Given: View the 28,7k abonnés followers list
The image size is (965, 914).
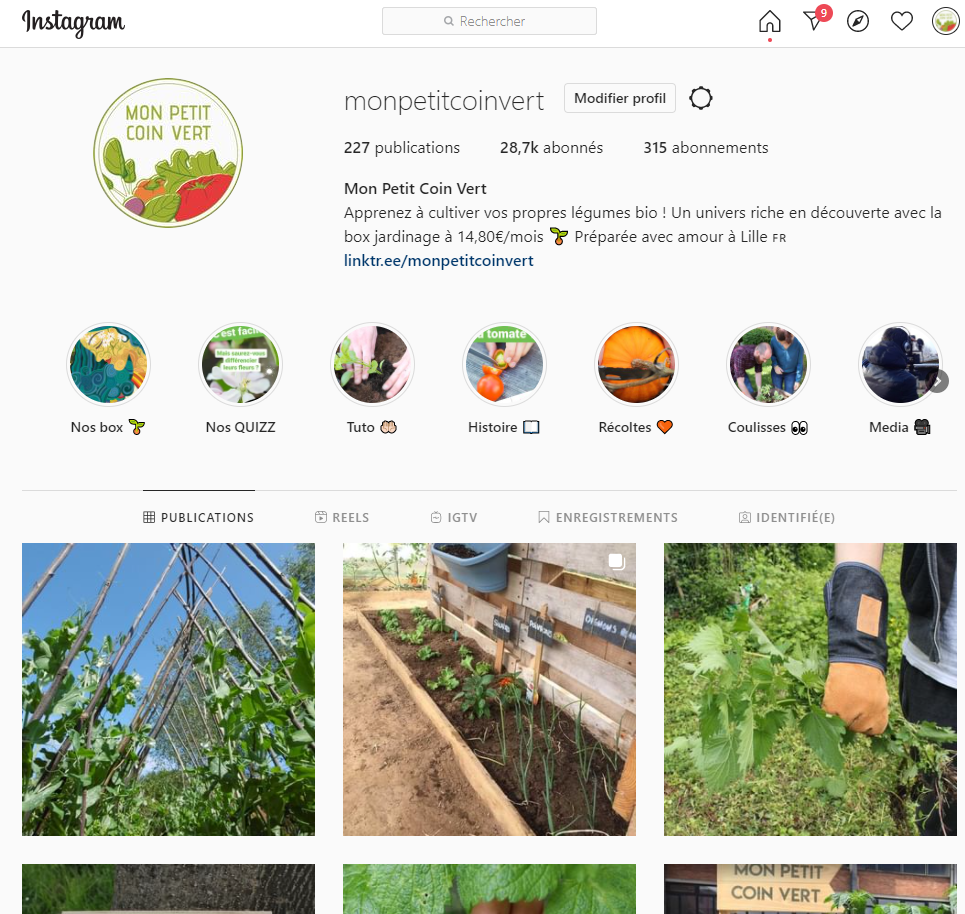Looking at the screenshot, I should pyautogui.click(x=551, y=148).
